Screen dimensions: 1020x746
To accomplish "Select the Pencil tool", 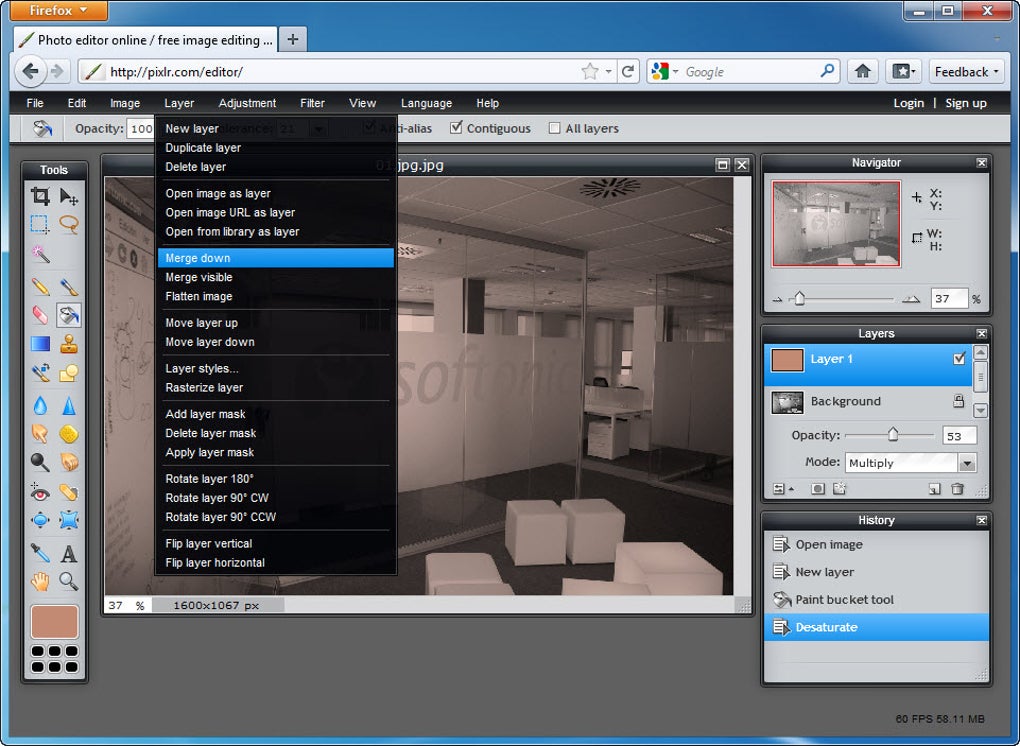I will point(40,287).
